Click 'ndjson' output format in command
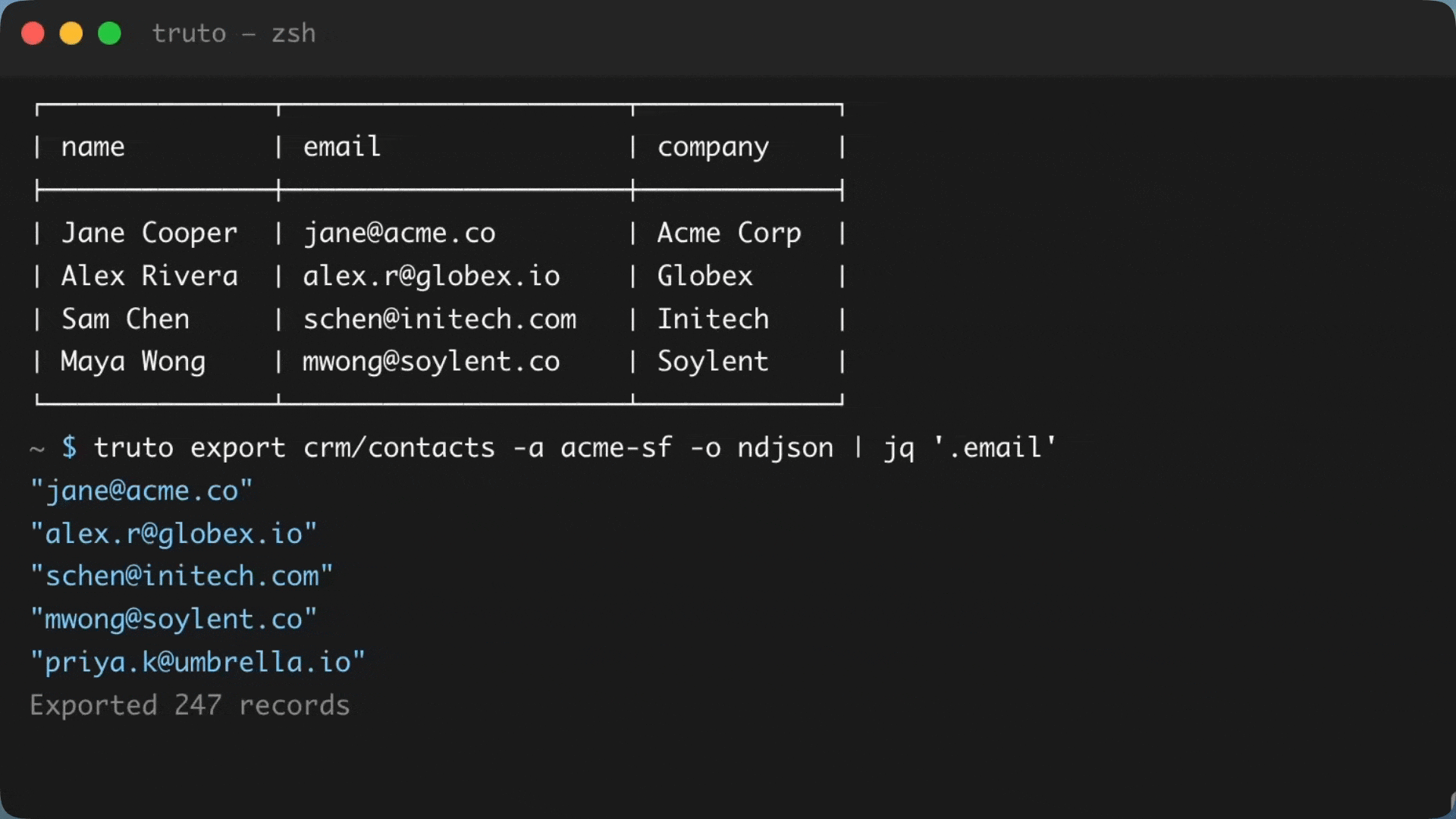Image resolution: width=1456 pixels, height=819 pixels. 786,448
